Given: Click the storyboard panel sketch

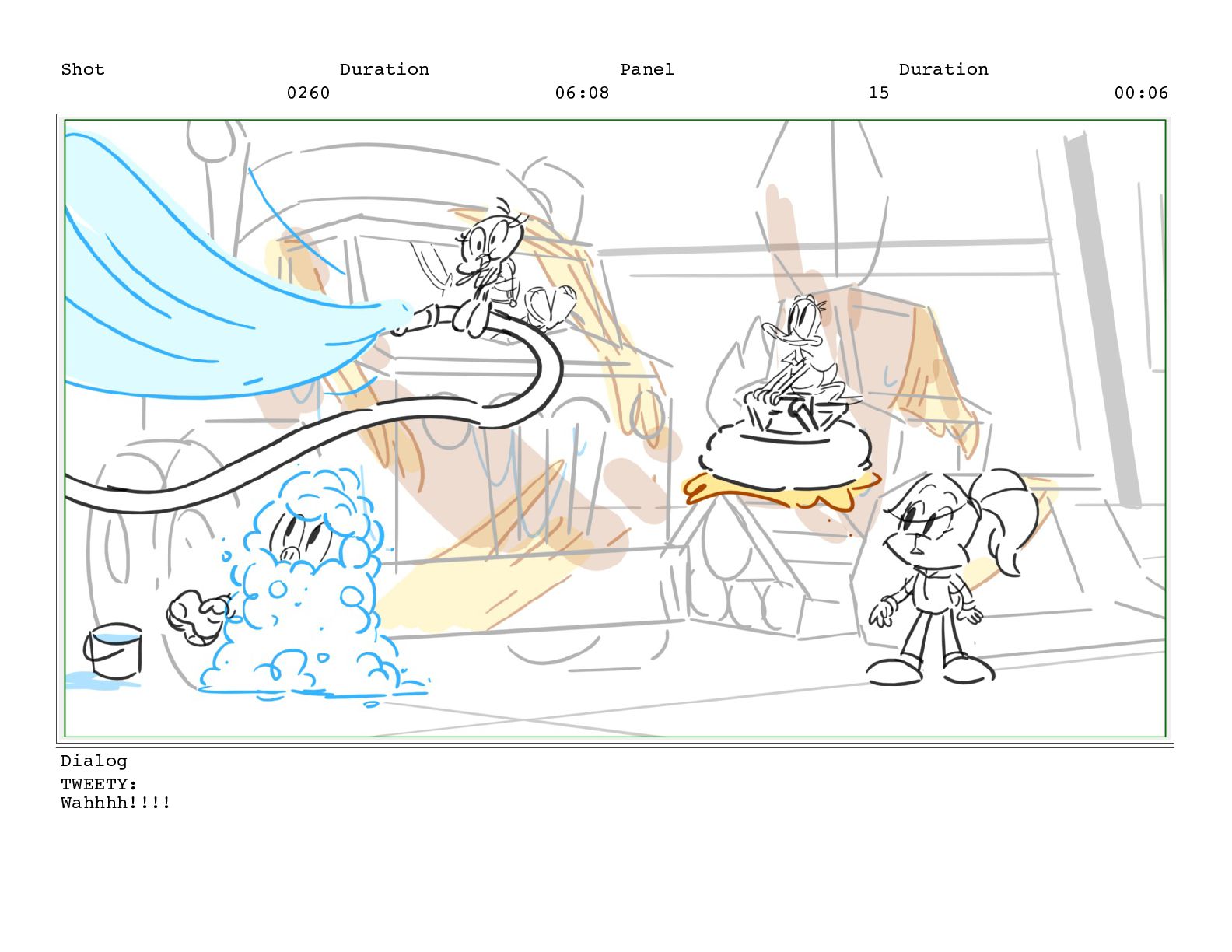Looking at the screenshot, I should [614, 429].
